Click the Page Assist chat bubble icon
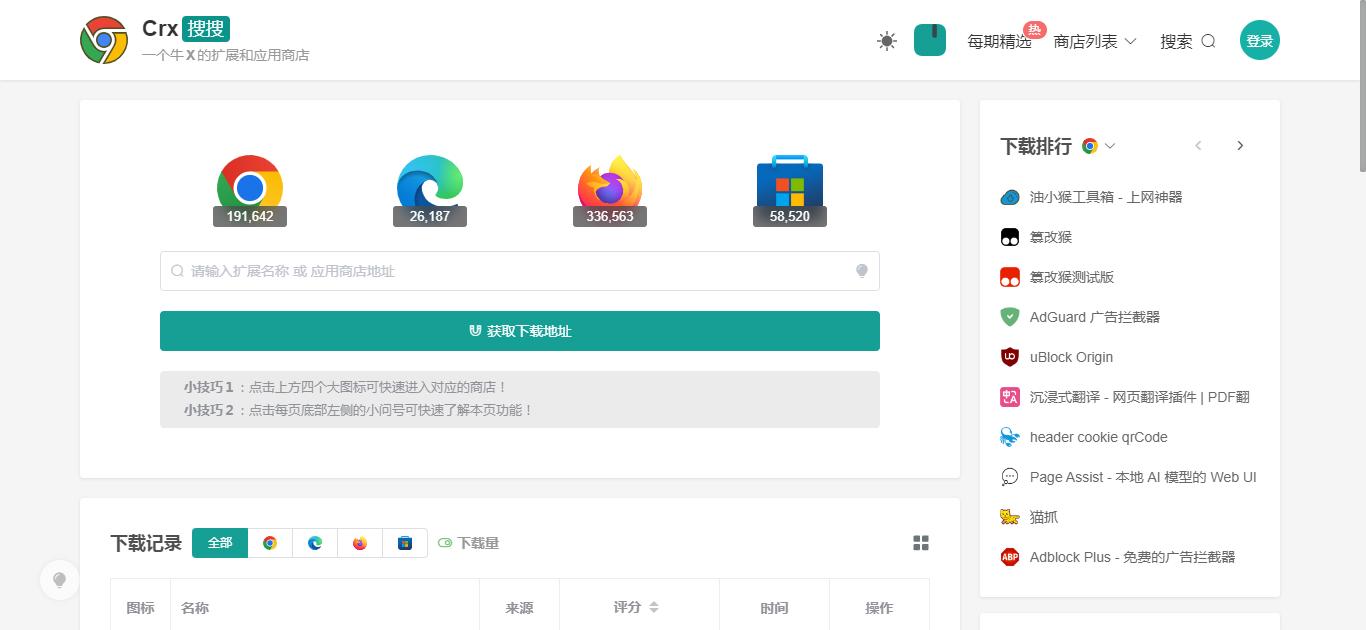 coord(1010,477)
